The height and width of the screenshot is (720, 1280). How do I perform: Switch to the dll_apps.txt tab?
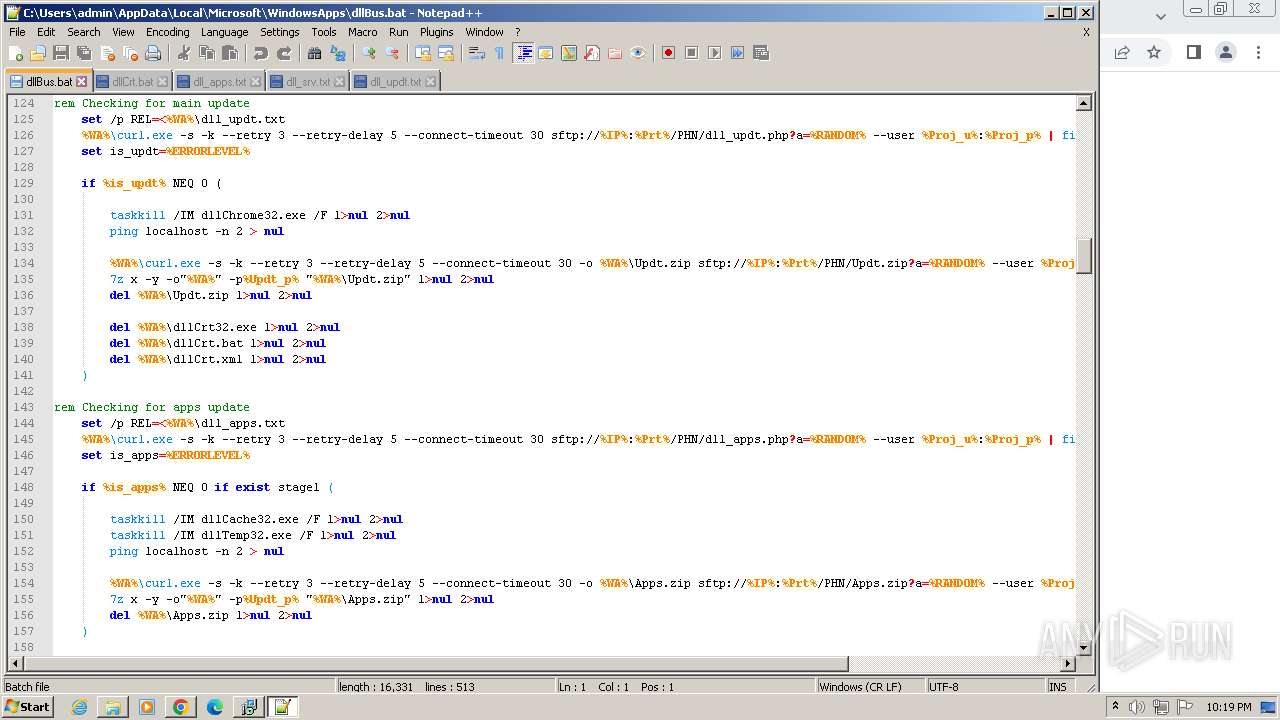pos(218,82)
